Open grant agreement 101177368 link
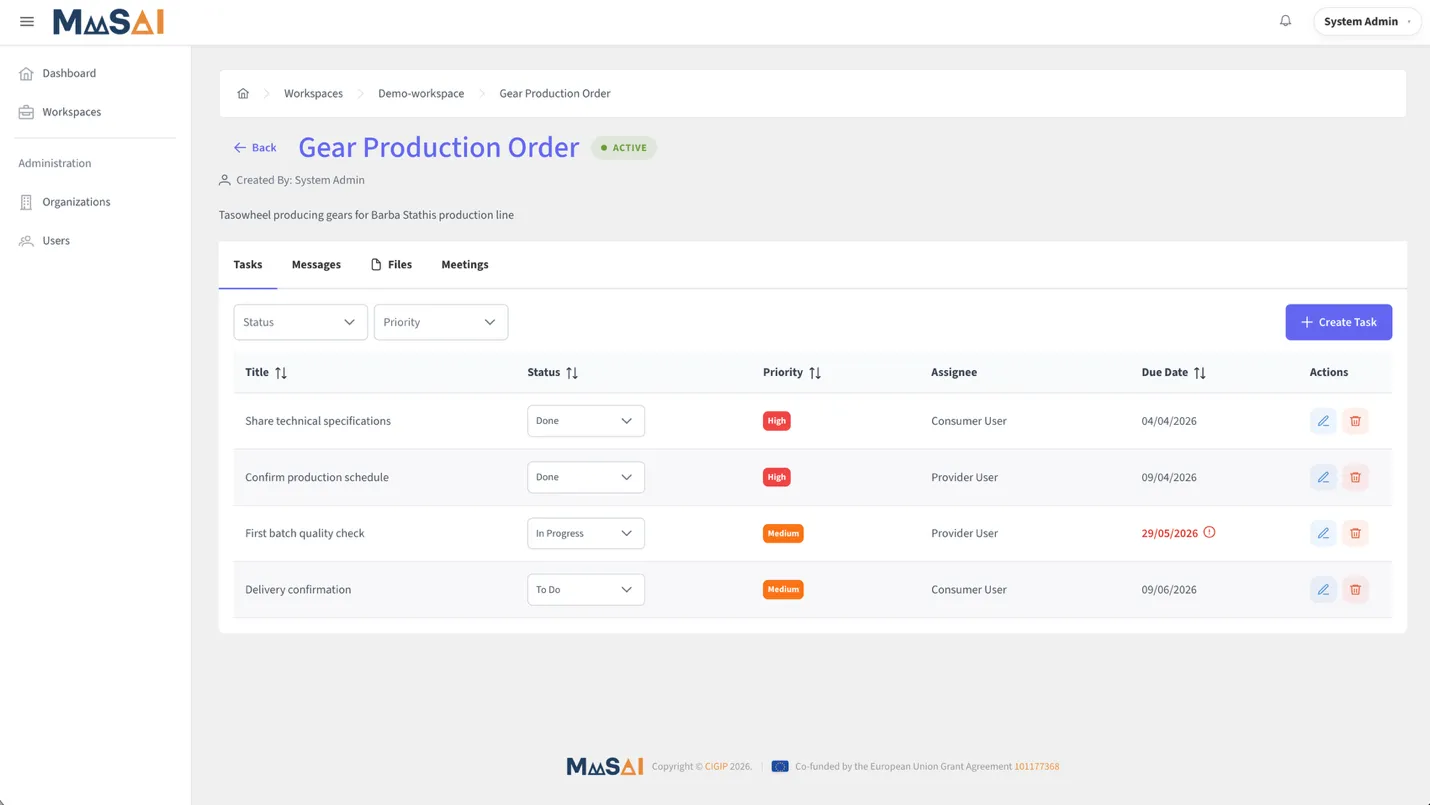 [1037, 767]
